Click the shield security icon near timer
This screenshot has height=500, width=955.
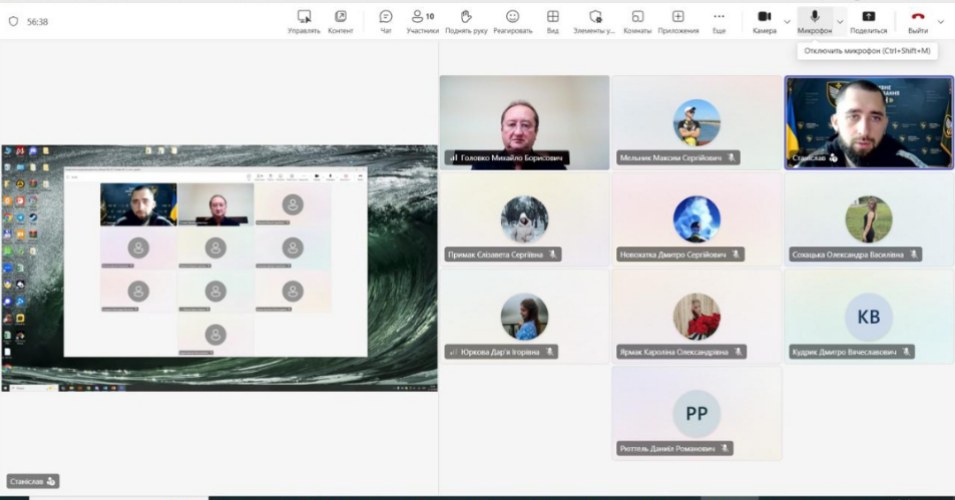tap(13, 21)
